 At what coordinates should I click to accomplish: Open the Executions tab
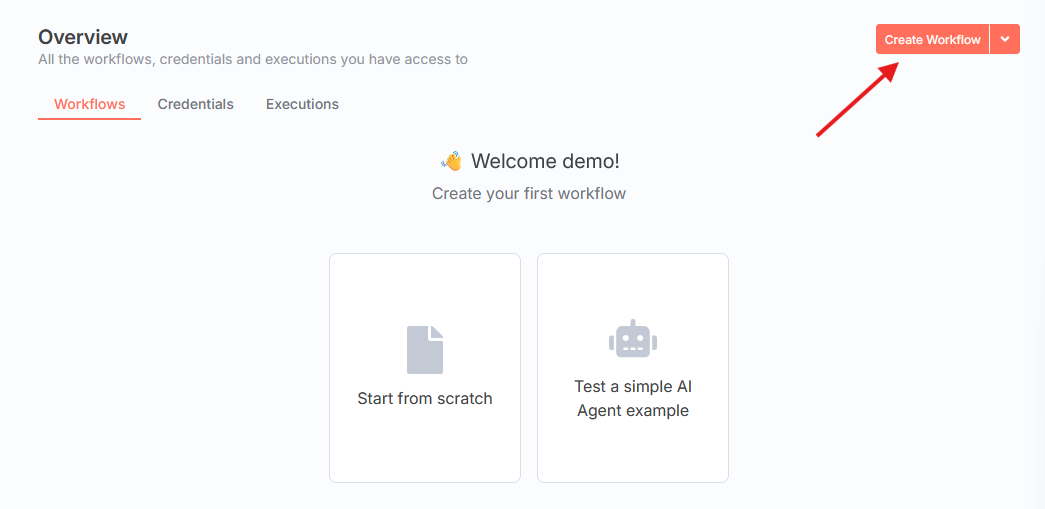[x=302, y=104]
